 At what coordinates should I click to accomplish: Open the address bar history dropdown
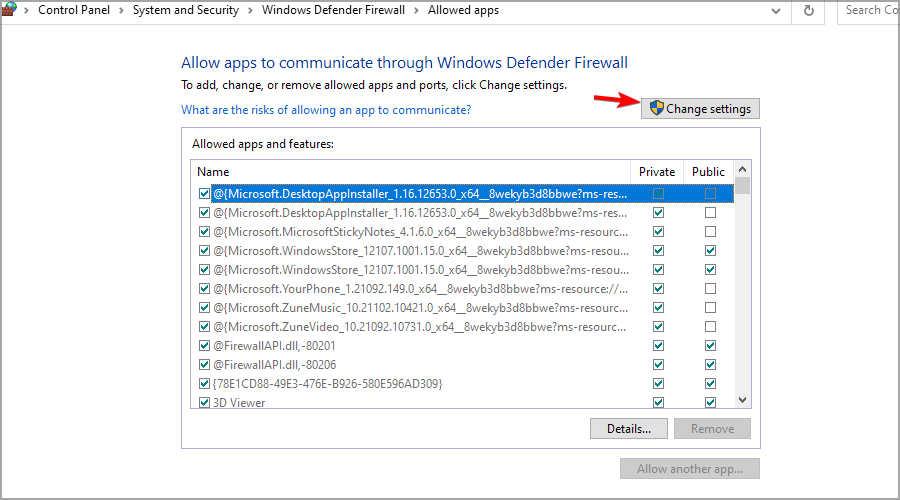[775, 10]
